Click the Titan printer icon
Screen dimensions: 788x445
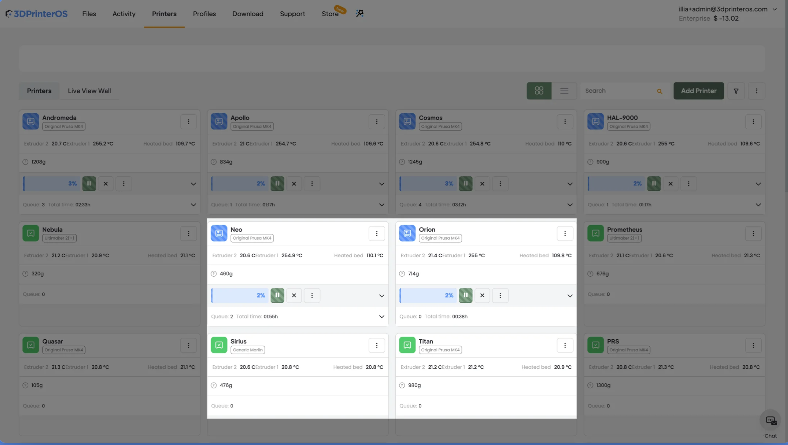pyautogui.click(x=407, y=345)
